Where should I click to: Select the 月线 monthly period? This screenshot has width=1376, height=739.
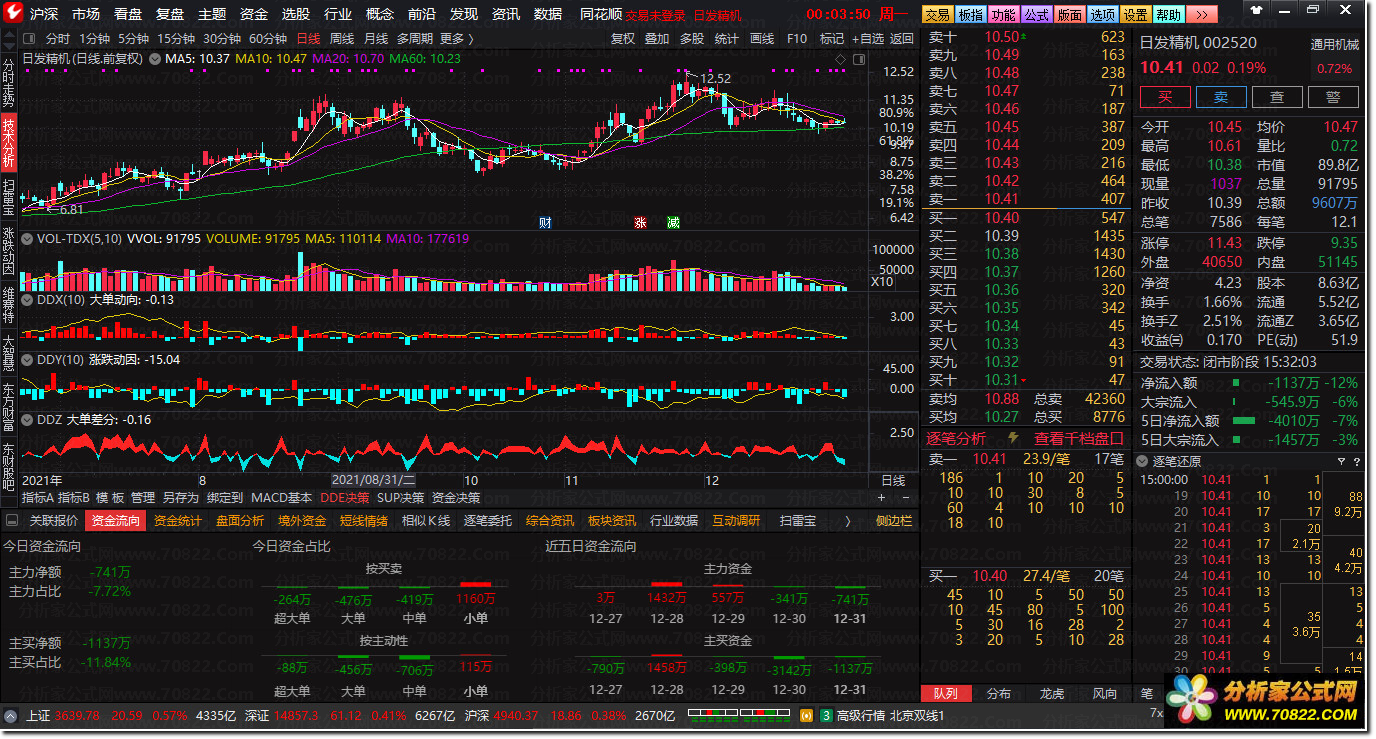(376, 39)
